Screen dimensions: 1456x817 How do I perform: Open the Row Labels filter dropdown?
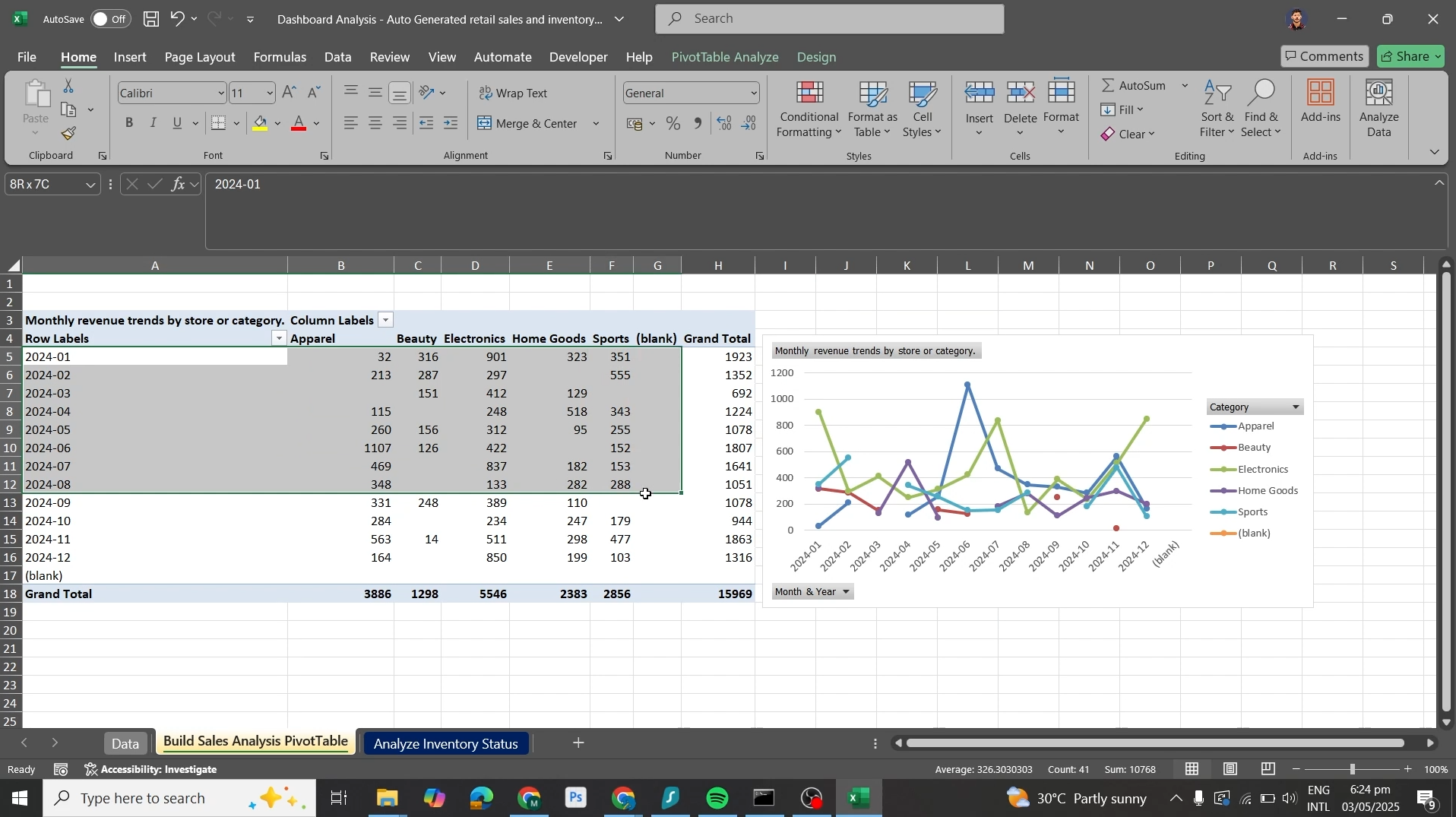point(279,339)
